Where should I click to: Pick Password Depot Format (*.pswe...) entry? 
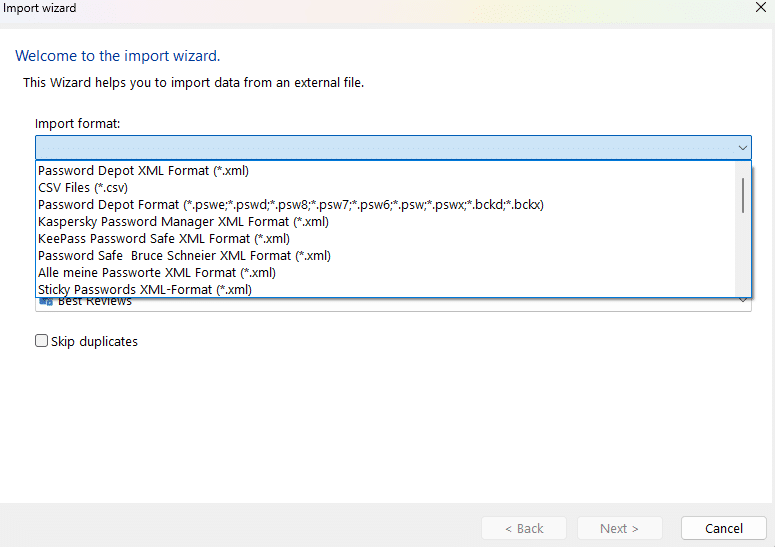pos(386,205)
